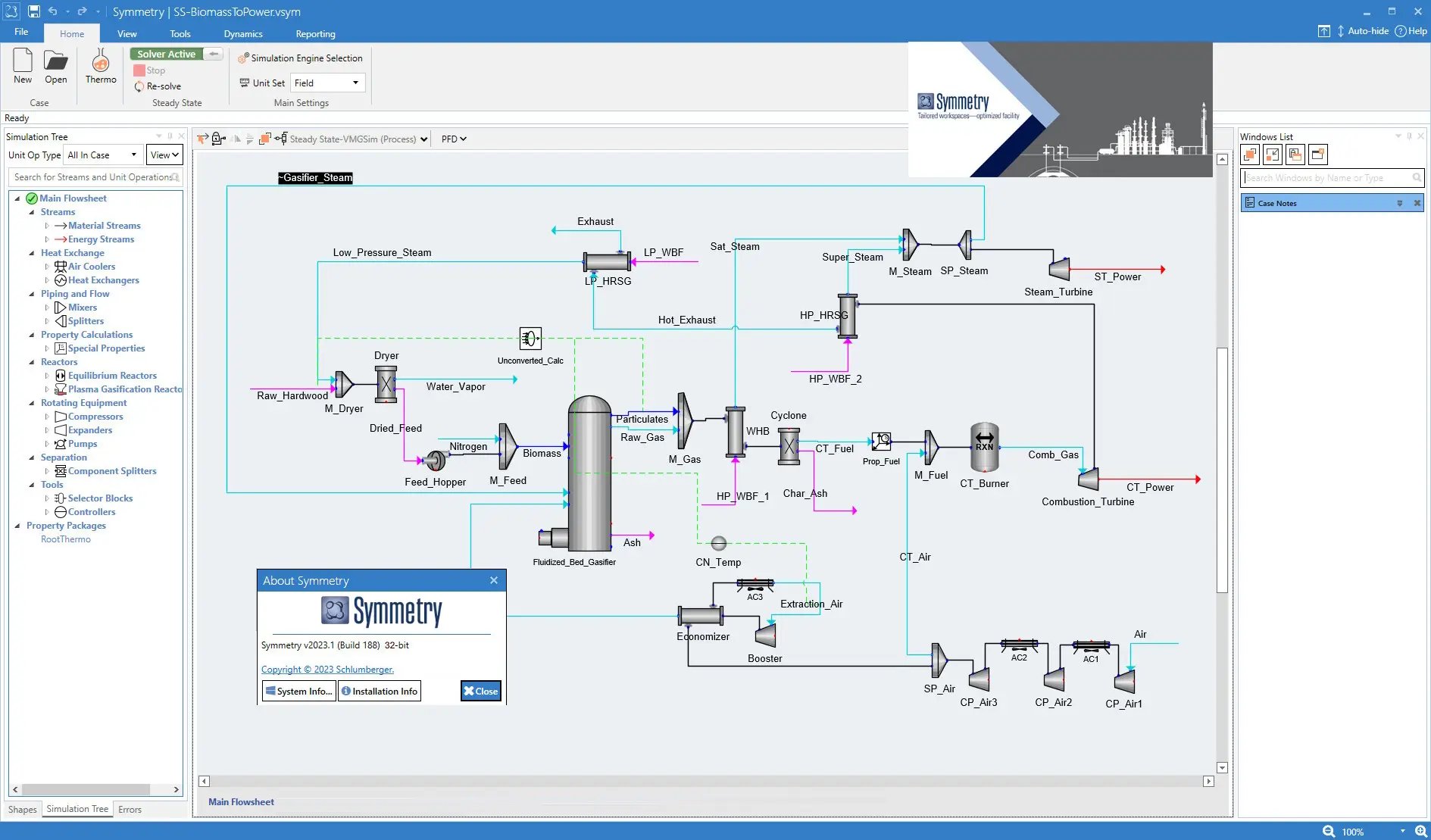Expand the Energy Streams node
1431x840 pixels.
click(x=47, y=239)
